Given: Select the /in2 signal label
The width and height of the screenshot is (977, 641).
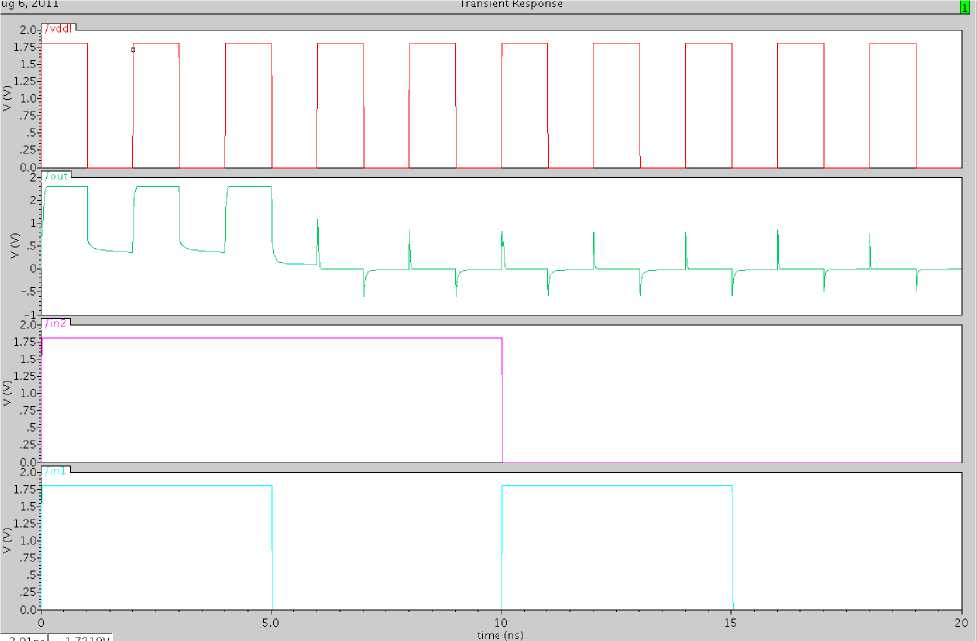Looking at the screenshot, I should point(57,323).
